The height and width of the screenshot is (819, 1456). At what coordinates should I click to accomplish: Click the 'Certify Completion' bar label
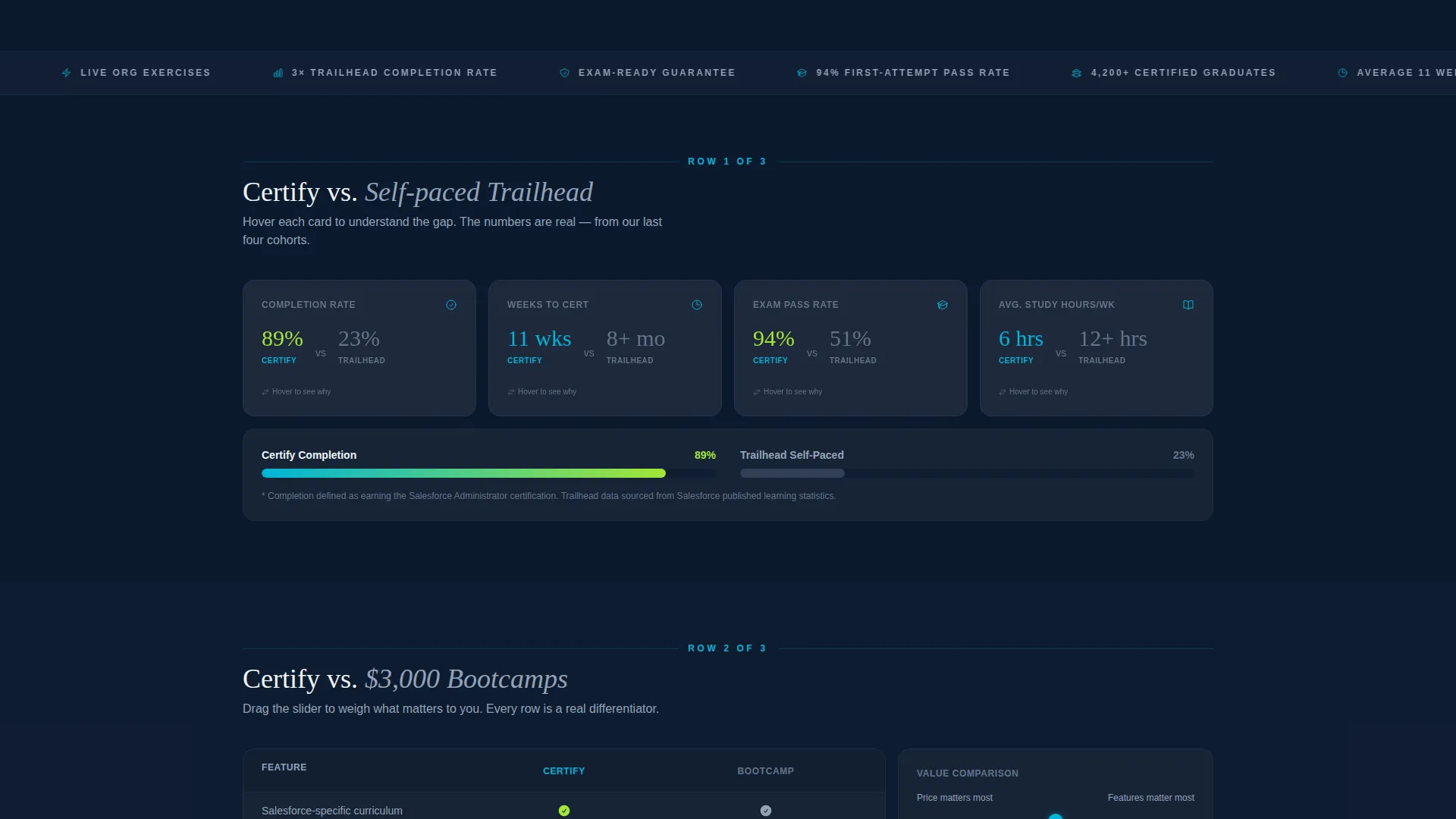[x=309, y=455]
